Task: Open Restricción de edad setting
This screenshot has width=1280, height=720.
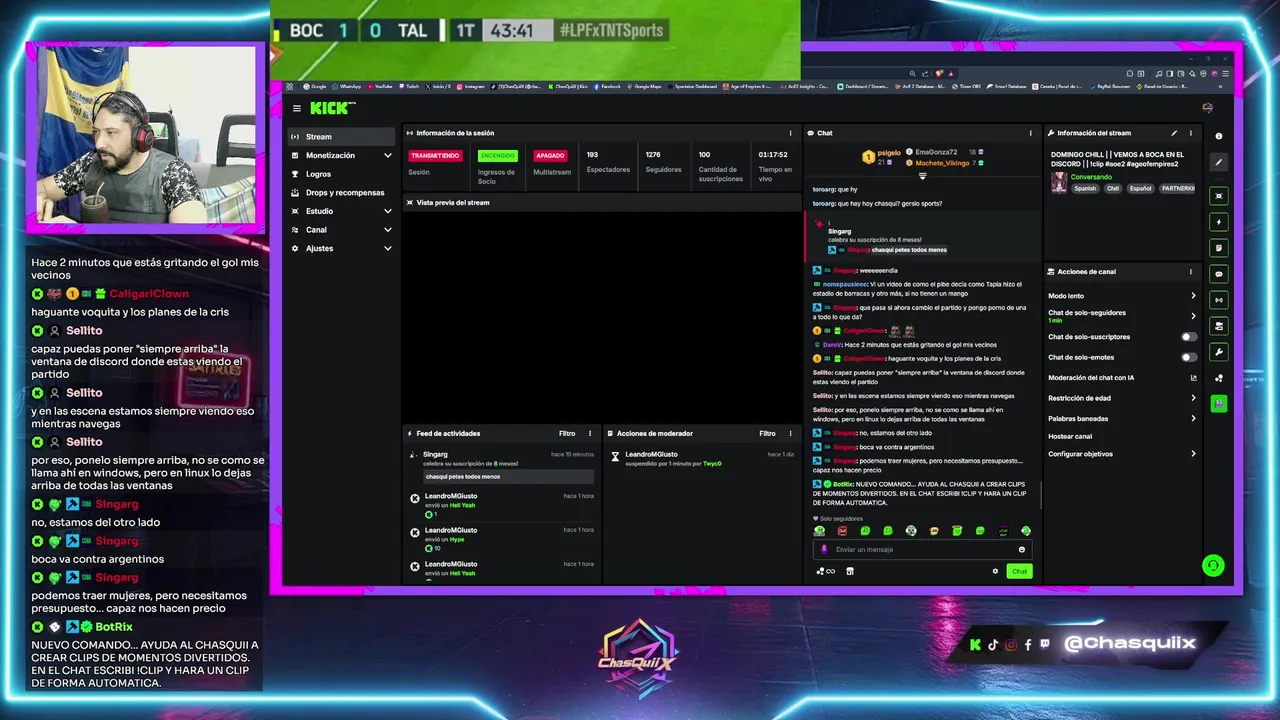Action: pyautogui.click(x=1122, y=398)
